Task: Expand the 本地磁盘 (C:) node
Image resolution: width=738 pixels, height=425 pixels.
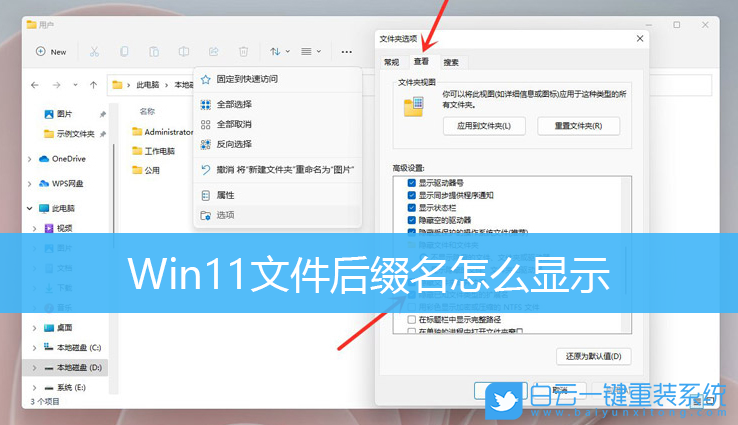Action: 34,348
